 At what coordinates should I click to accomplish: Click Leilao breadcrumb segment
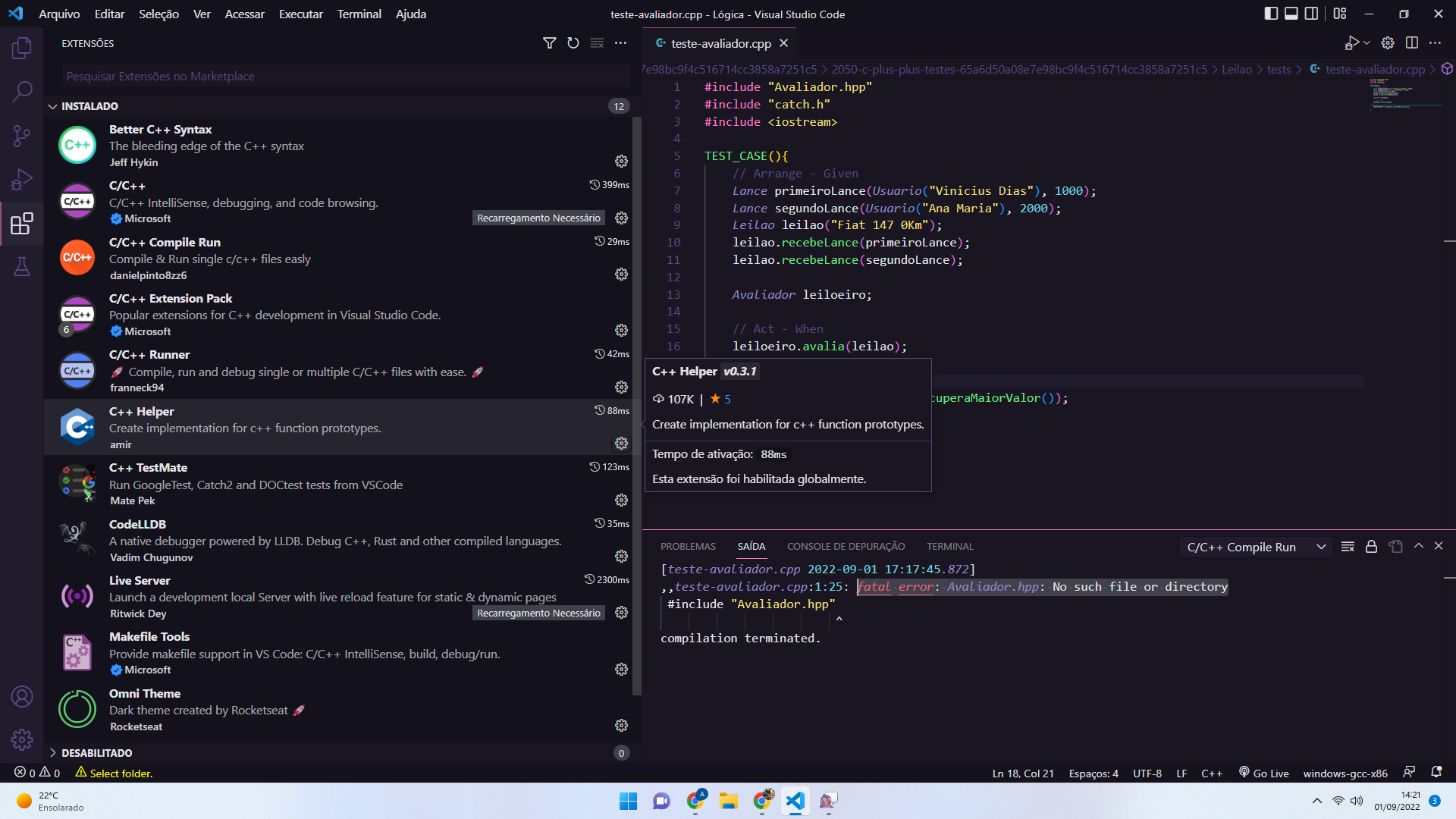[x=1237, y=70]
